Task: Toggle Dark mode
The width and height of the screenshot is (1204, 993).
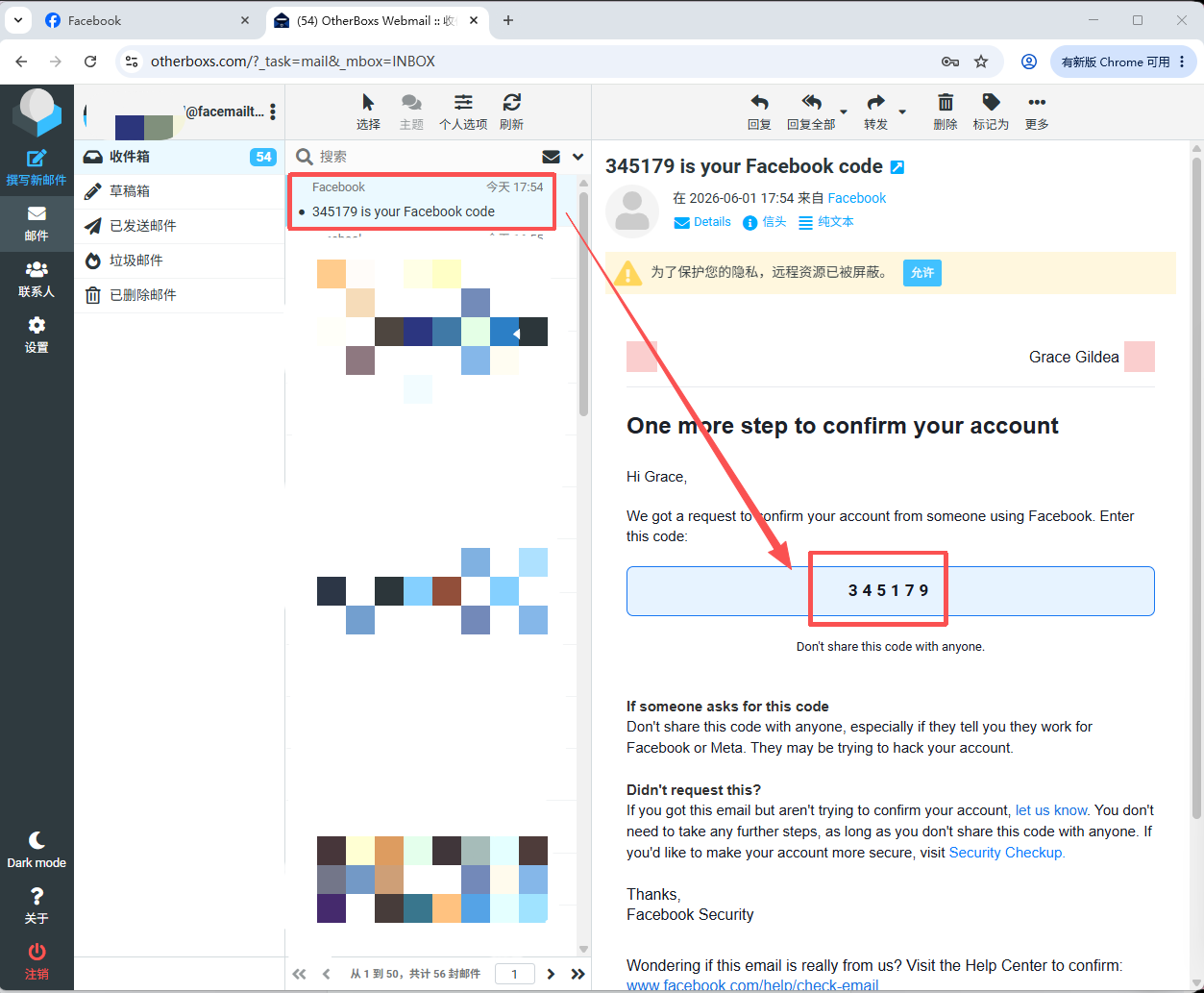Action: coord(37,850)
